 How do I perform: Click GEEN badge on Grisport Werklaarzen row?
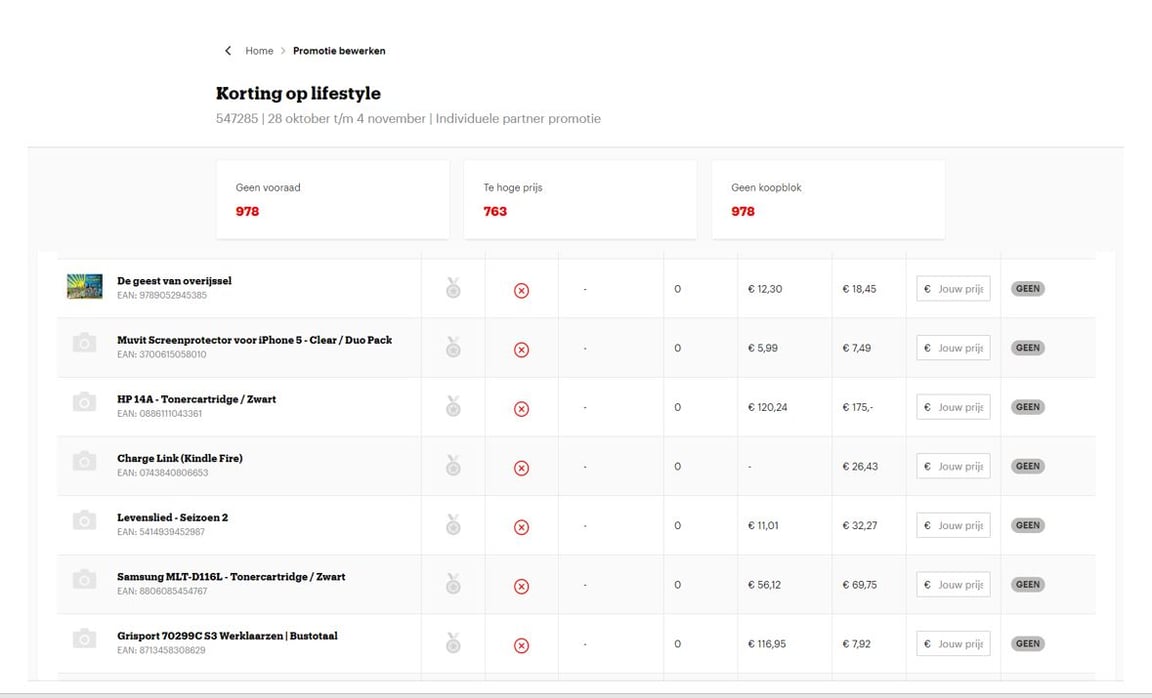pos(1027,644)
